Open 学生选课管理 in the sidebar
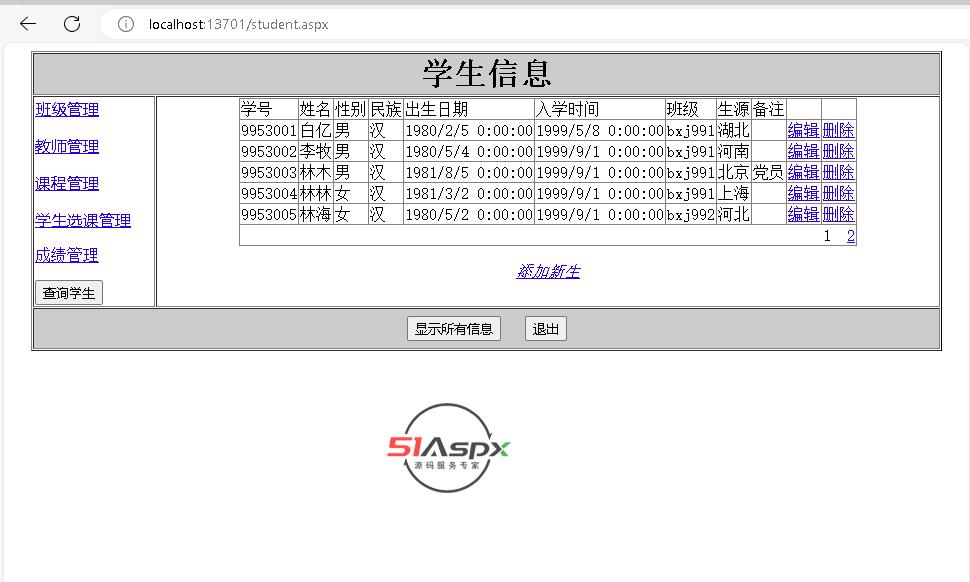Viewport: 970px width, 582px height. [x=83, y=220]
